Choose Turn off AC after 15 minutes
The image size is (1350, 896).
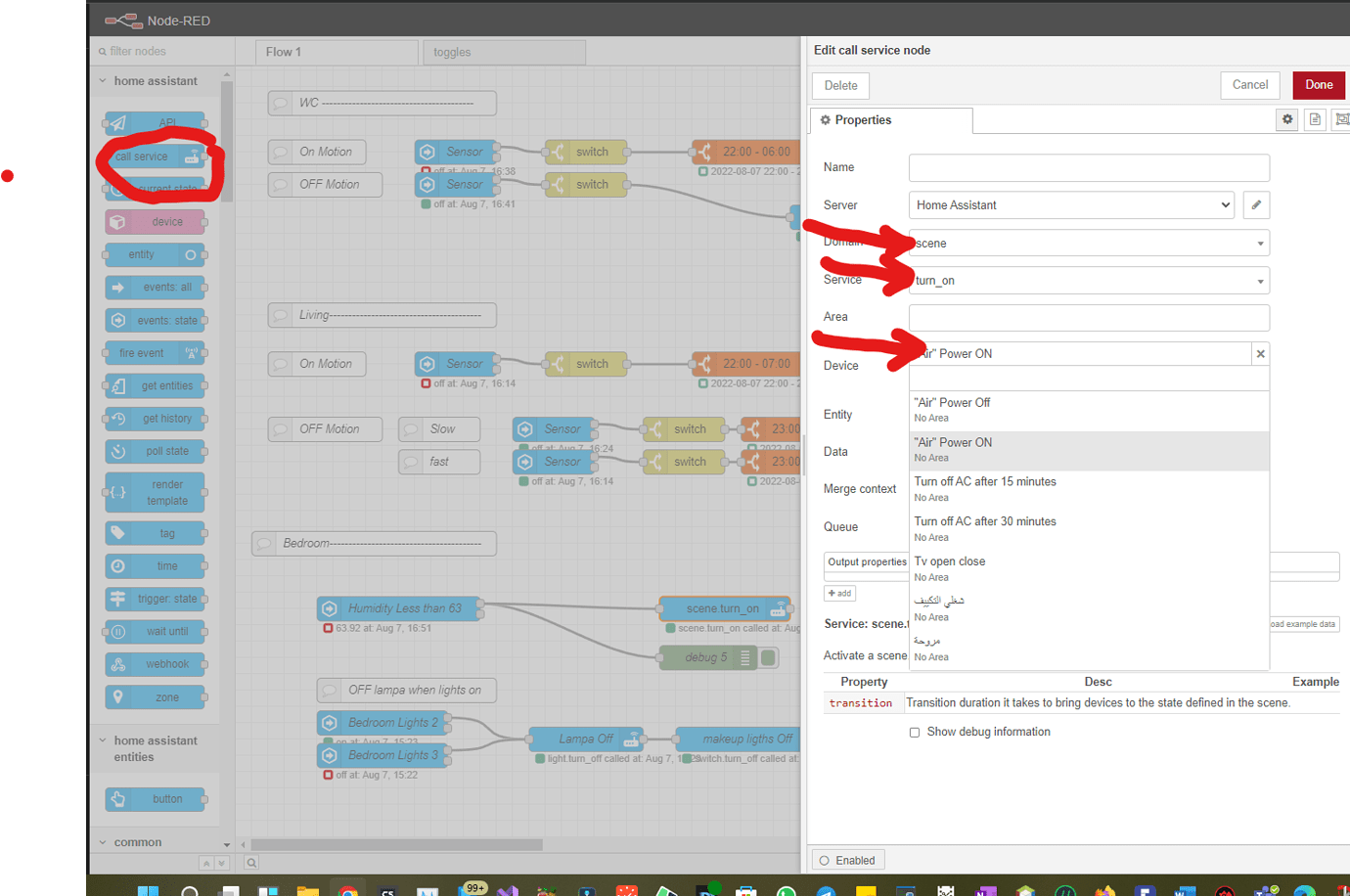click(x=1089, y=489)
